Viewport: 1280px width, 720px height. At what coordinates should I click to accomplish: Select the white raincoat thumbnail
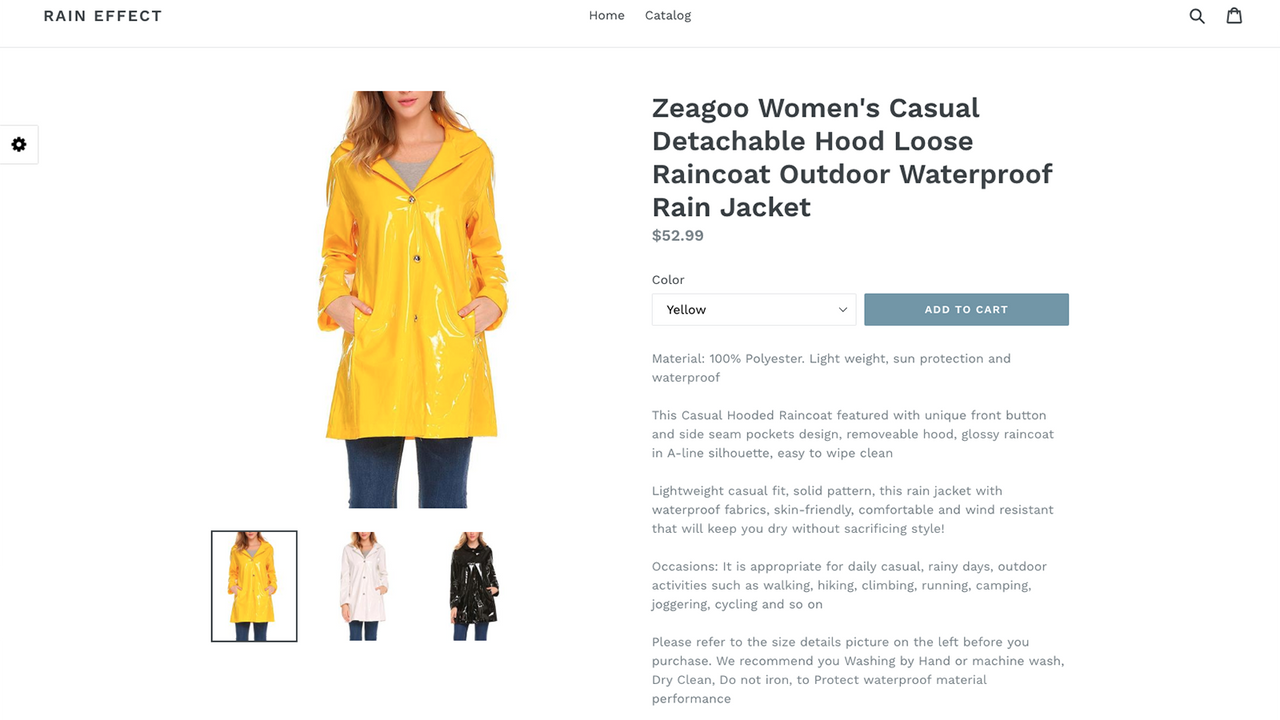click(x=363, y=586)
